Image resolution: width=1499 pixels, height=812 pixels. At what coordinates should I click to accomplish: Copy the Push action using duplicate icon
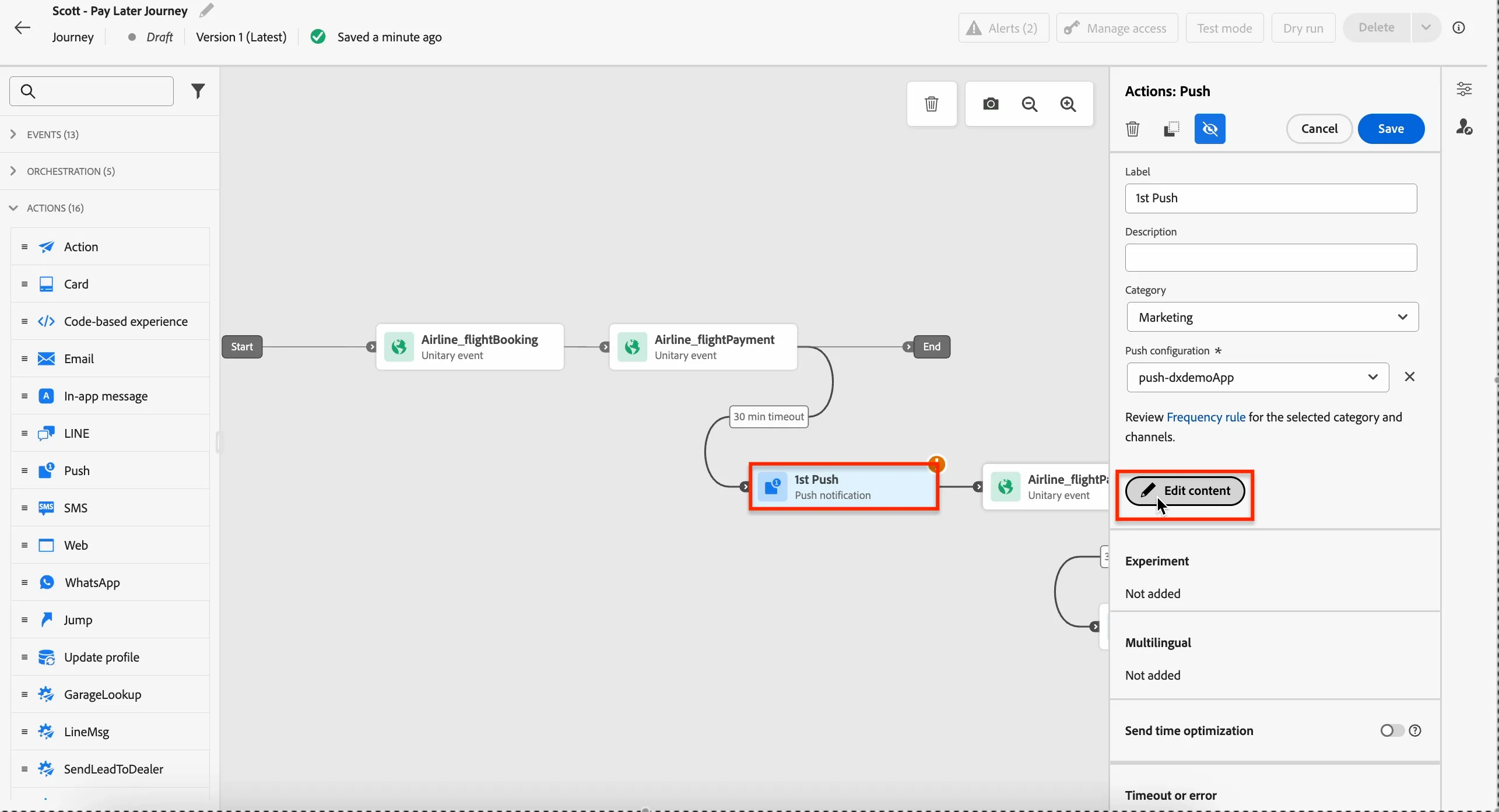coord(1171,129)
